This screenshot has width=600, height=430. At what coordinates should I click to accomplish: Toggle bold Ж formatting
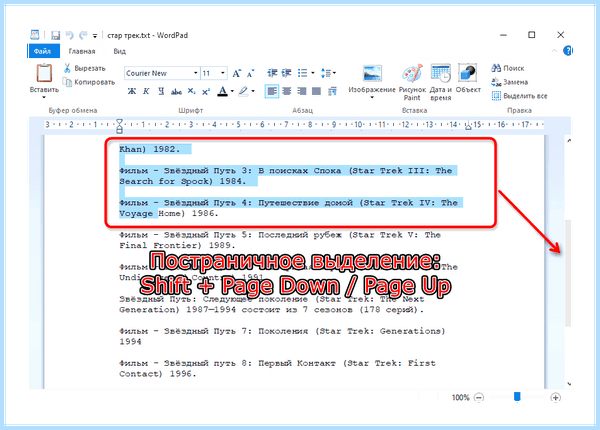point(132,91)
